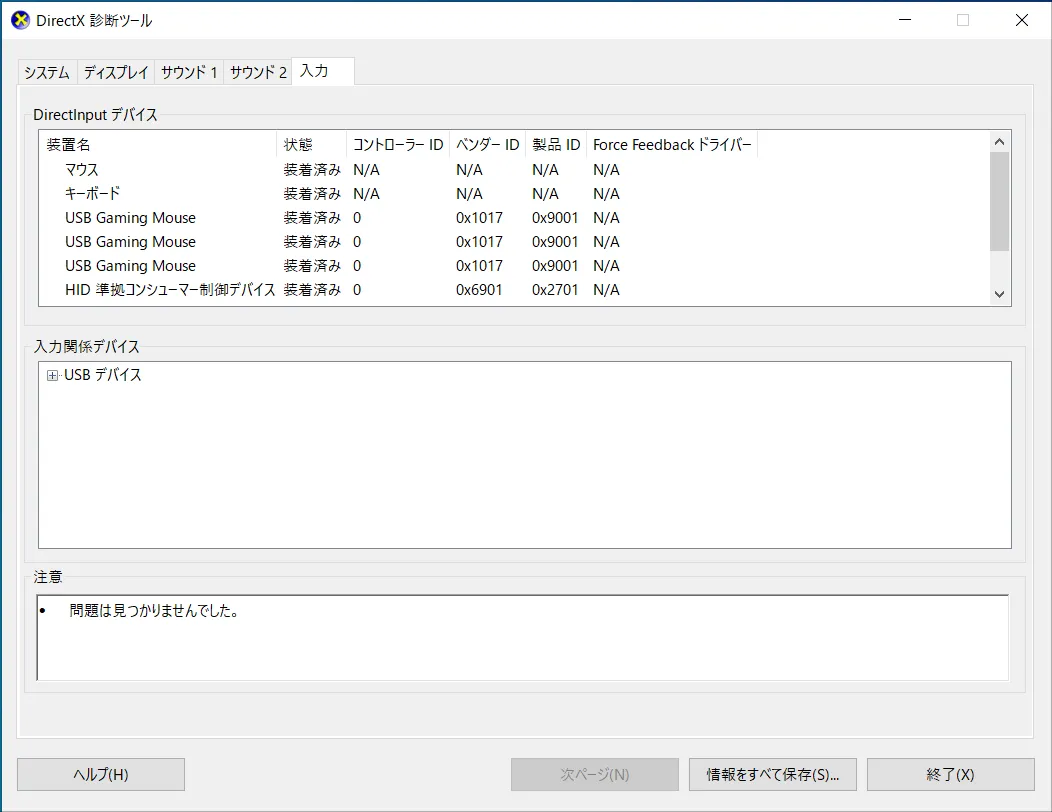
Task: Click the Force Feedback ドライバー column header
Action: click(672, 144)
